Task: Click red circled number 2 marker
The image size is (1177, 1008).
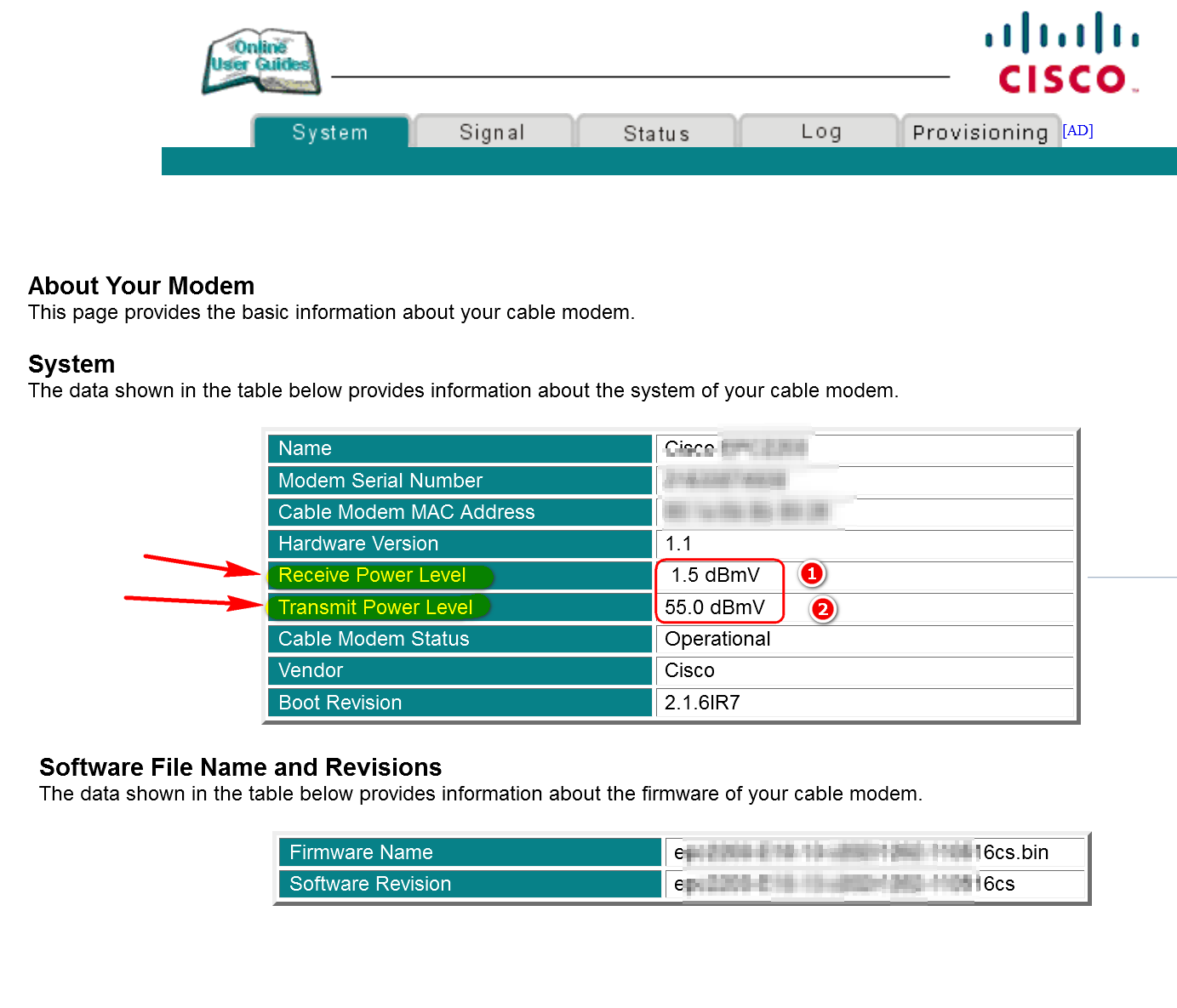Action: tap(822, 609)
